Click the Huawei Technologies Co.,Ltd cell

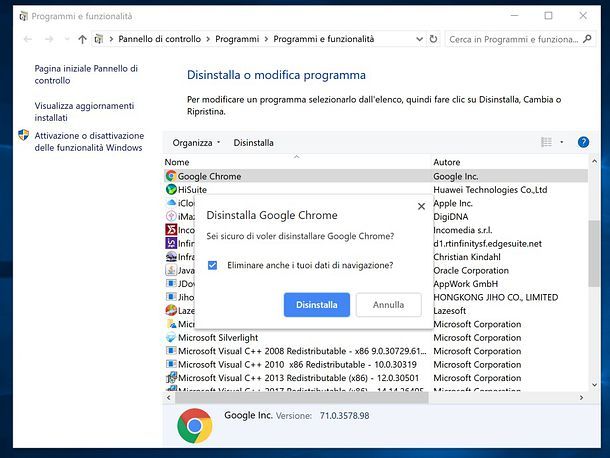490,190
